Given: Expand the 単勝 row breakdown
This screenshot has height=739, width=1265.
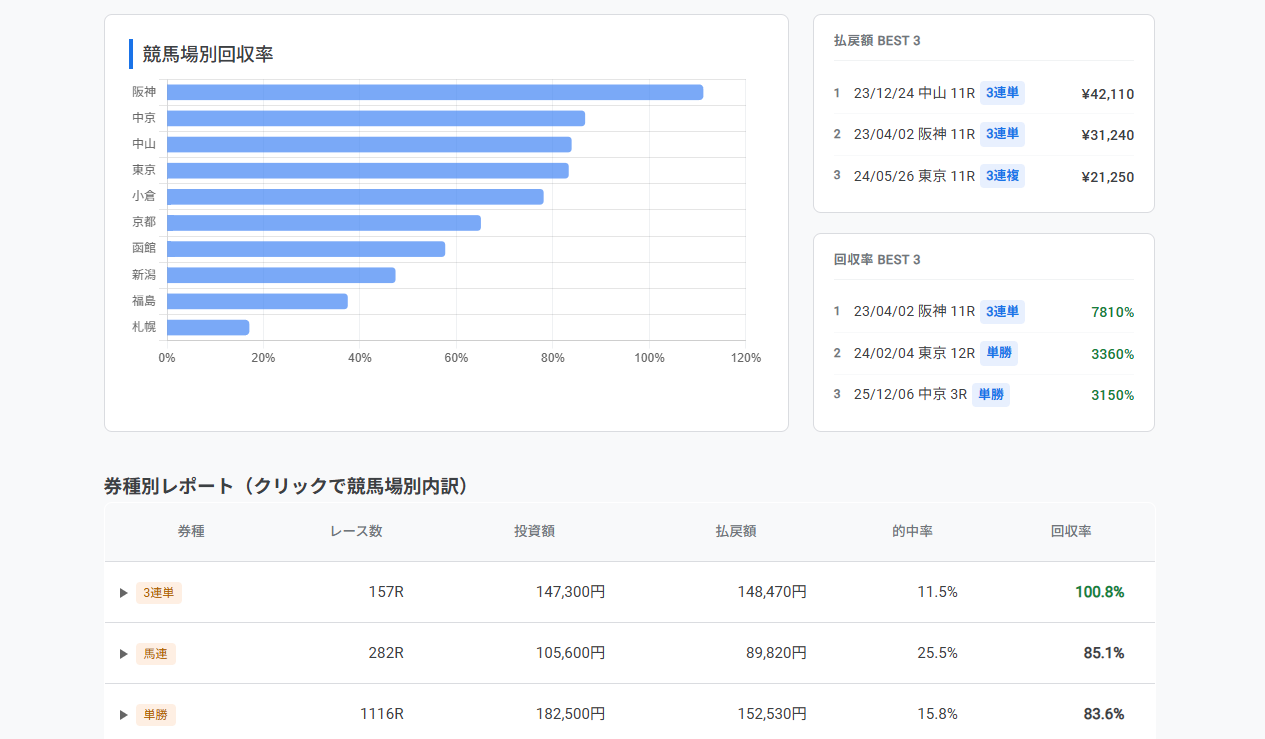Looking at the screenshot, I should pos(123,714).
